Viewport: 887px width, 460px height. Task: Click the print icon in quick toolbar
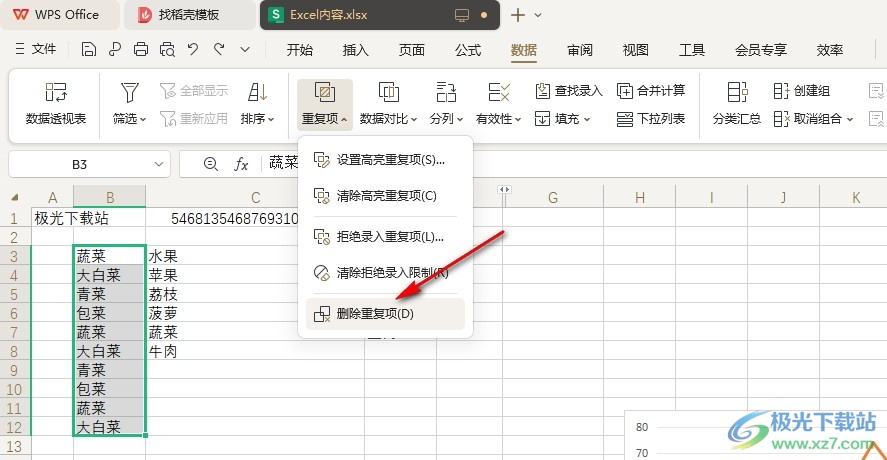pos(141,49)
